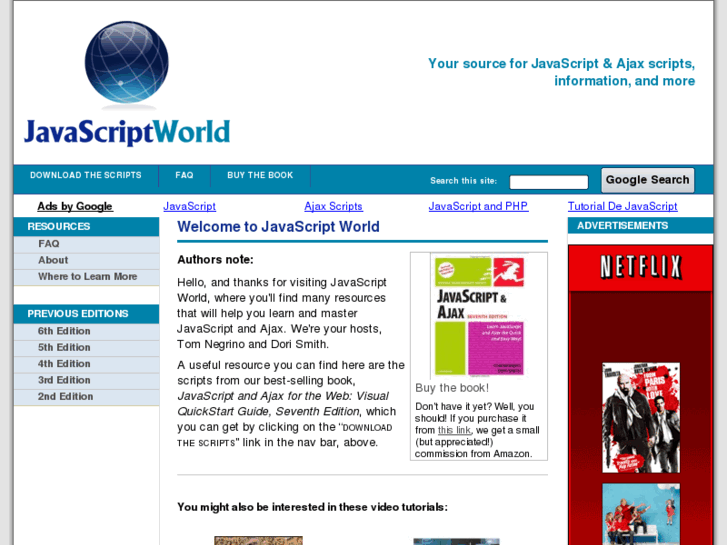Focus the Search this site text field
Image resolution: width=727 pixels, height=545 pixels.
tap(548, 182)
